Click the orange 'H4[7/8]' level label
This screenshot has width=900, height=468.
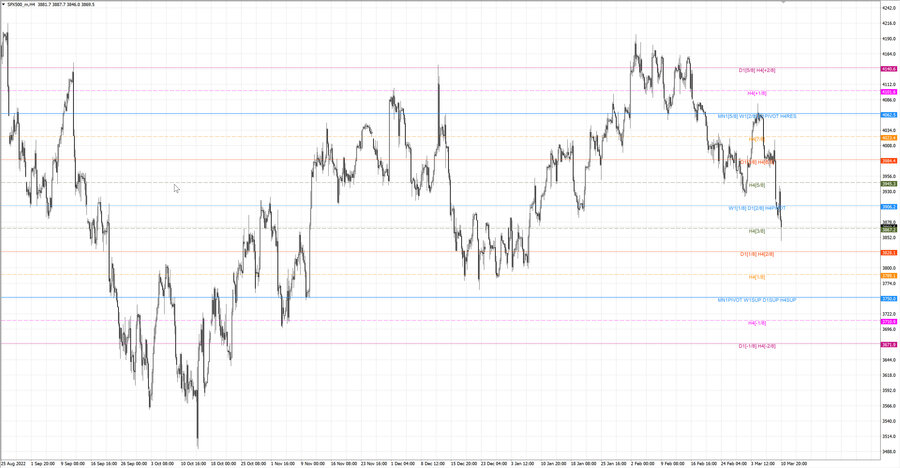tap(757, 139)
